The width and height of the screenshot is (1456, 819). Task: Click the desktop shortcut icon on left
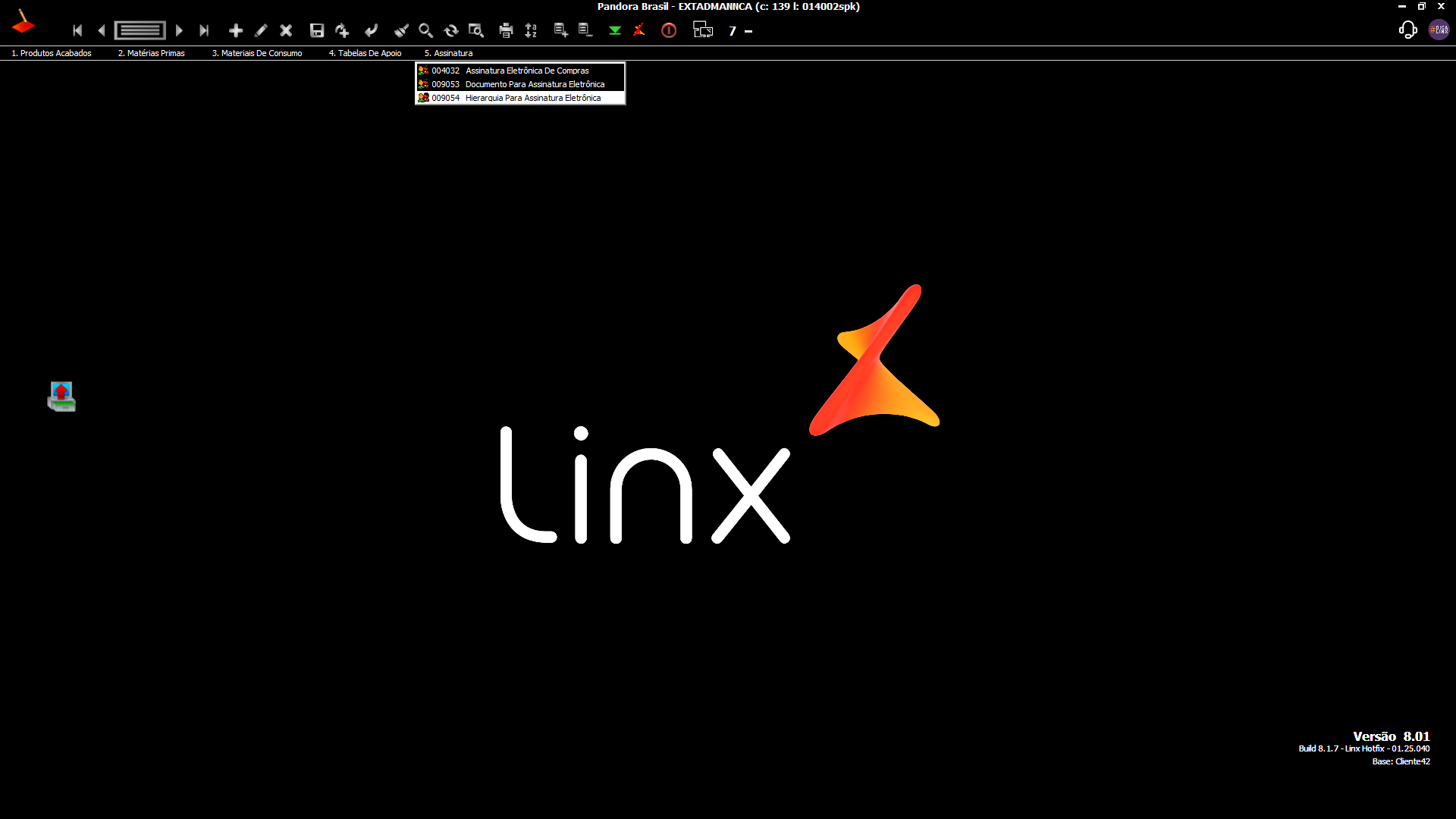coord(61,397)
